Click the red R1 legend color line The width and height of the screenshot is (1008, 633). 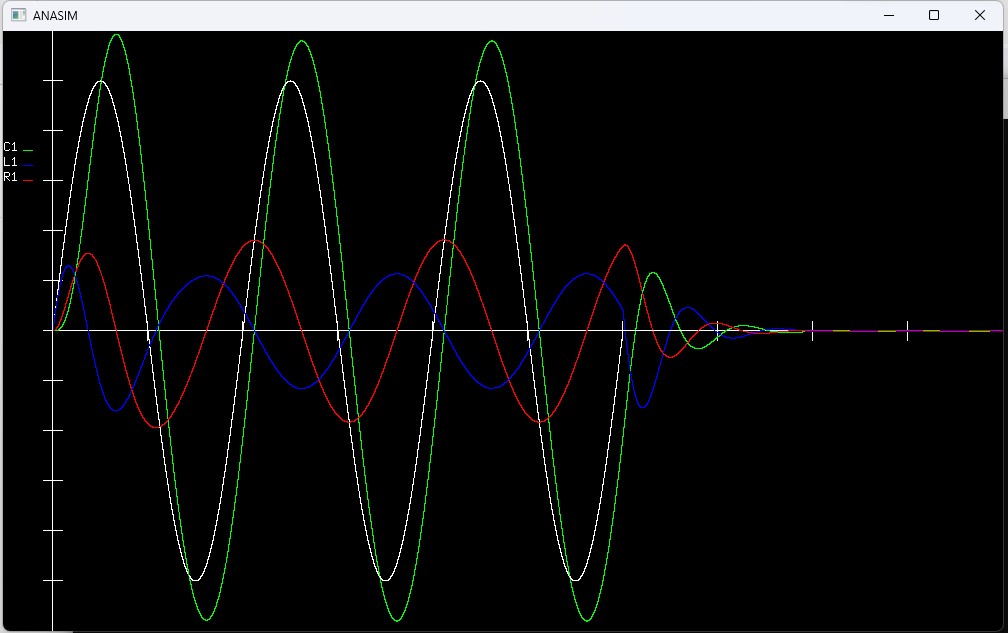(28, 181)
